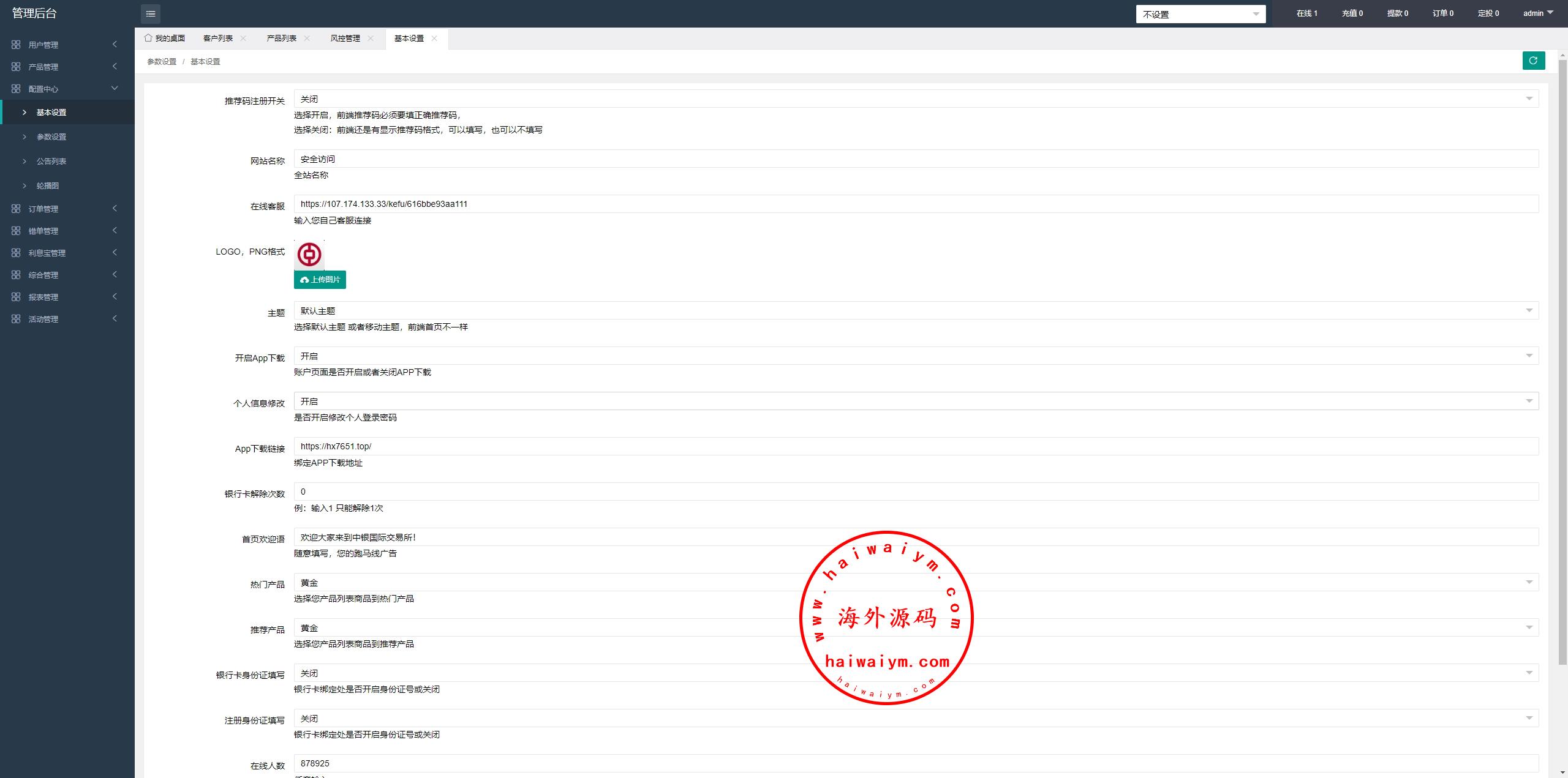This screenshot has height=778, width=1568.
Task: Close the 客户列表 tab
Action: pos(243,38)
